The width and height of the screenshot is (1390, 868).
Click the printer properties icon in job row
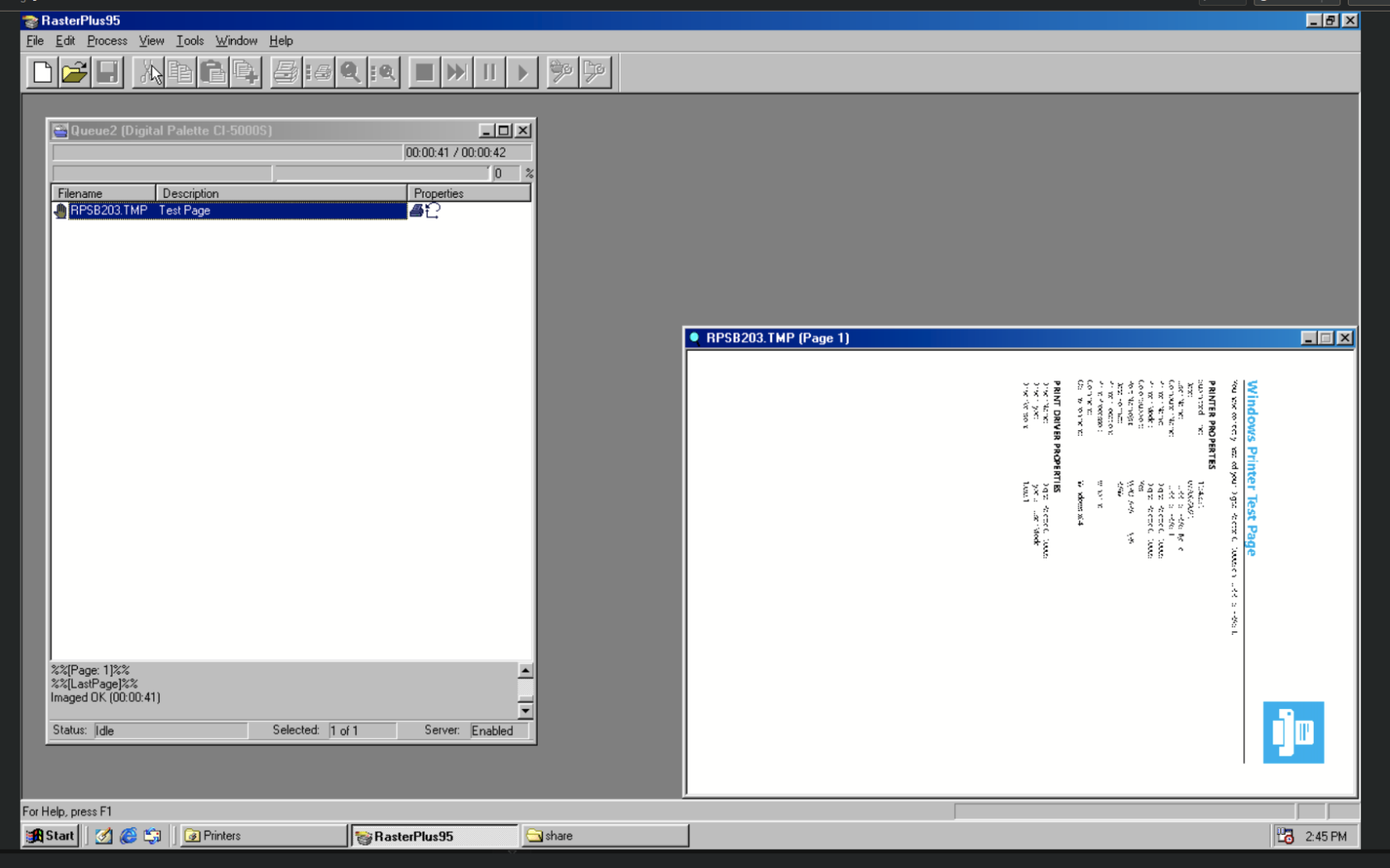pos(417,210)
